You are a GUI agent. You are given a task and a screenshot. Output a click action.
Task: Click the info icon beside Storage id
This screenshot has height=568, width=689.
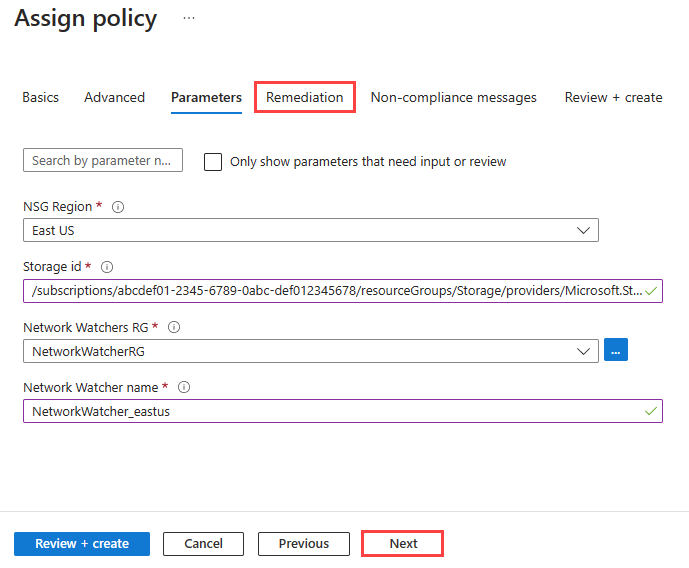[x=107, y=267]
